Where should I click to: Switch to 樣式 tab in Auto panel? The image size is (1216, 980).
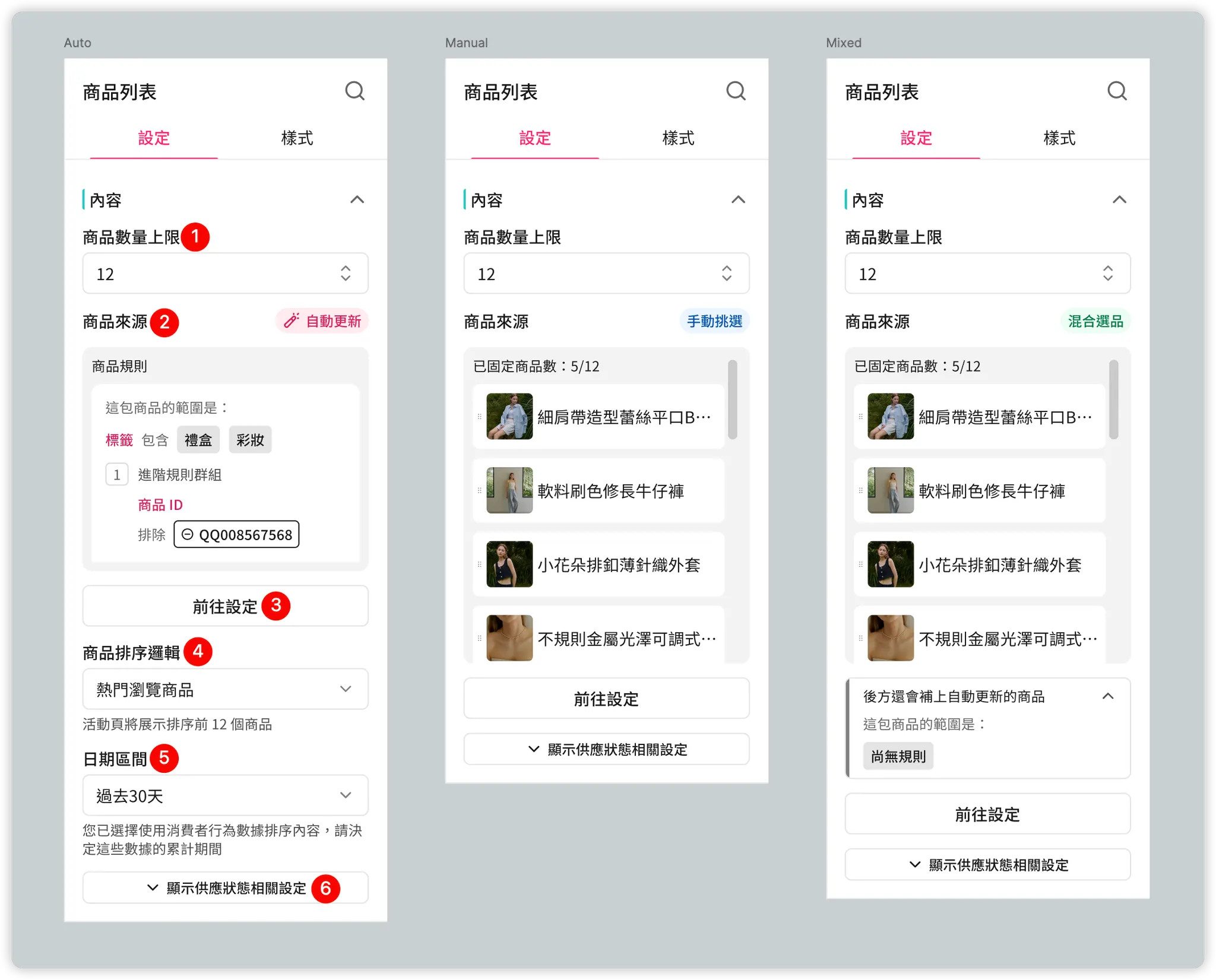pyautogui.click(x=297, y=138)
